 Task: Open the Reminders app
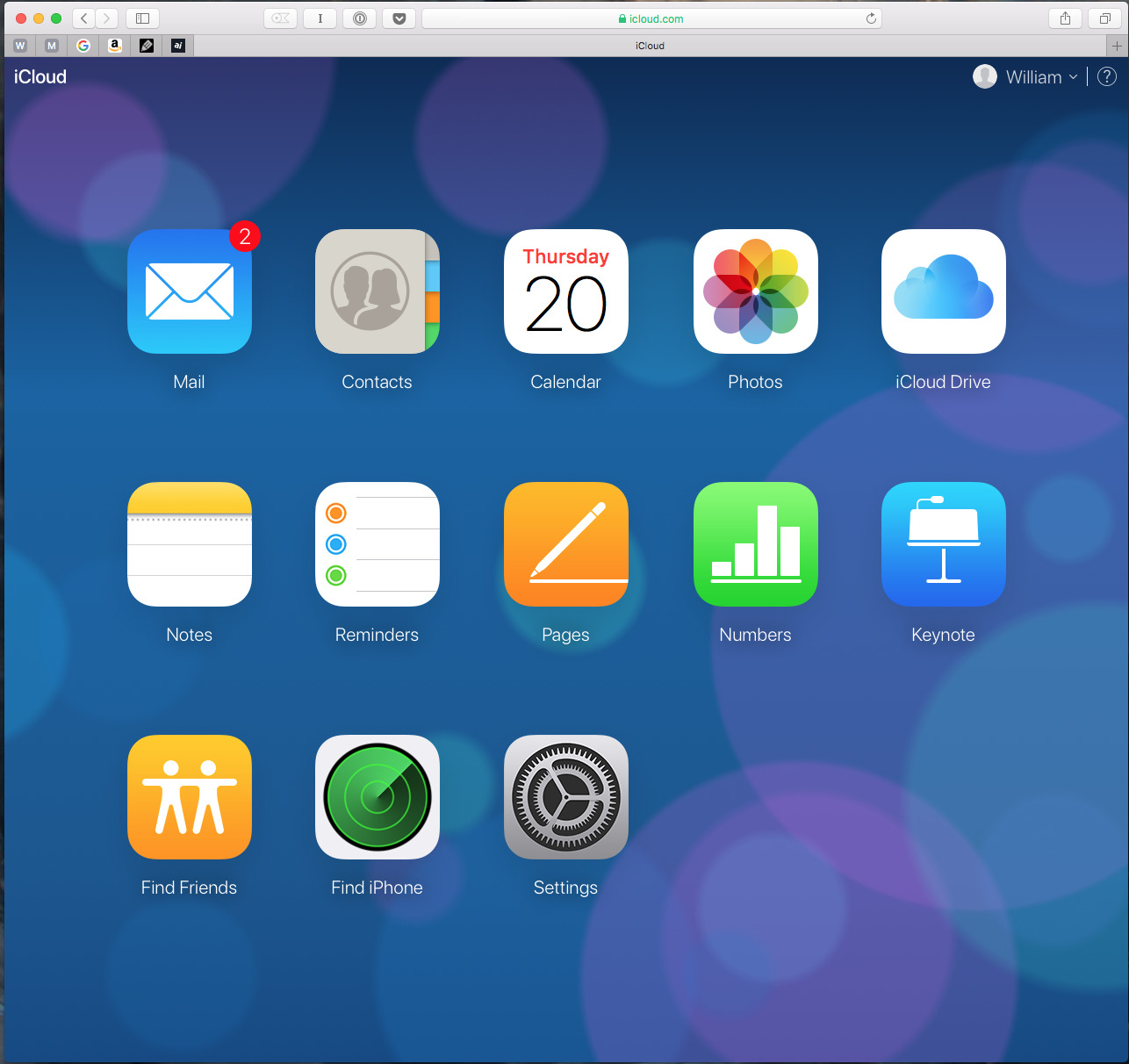point(378,544)
